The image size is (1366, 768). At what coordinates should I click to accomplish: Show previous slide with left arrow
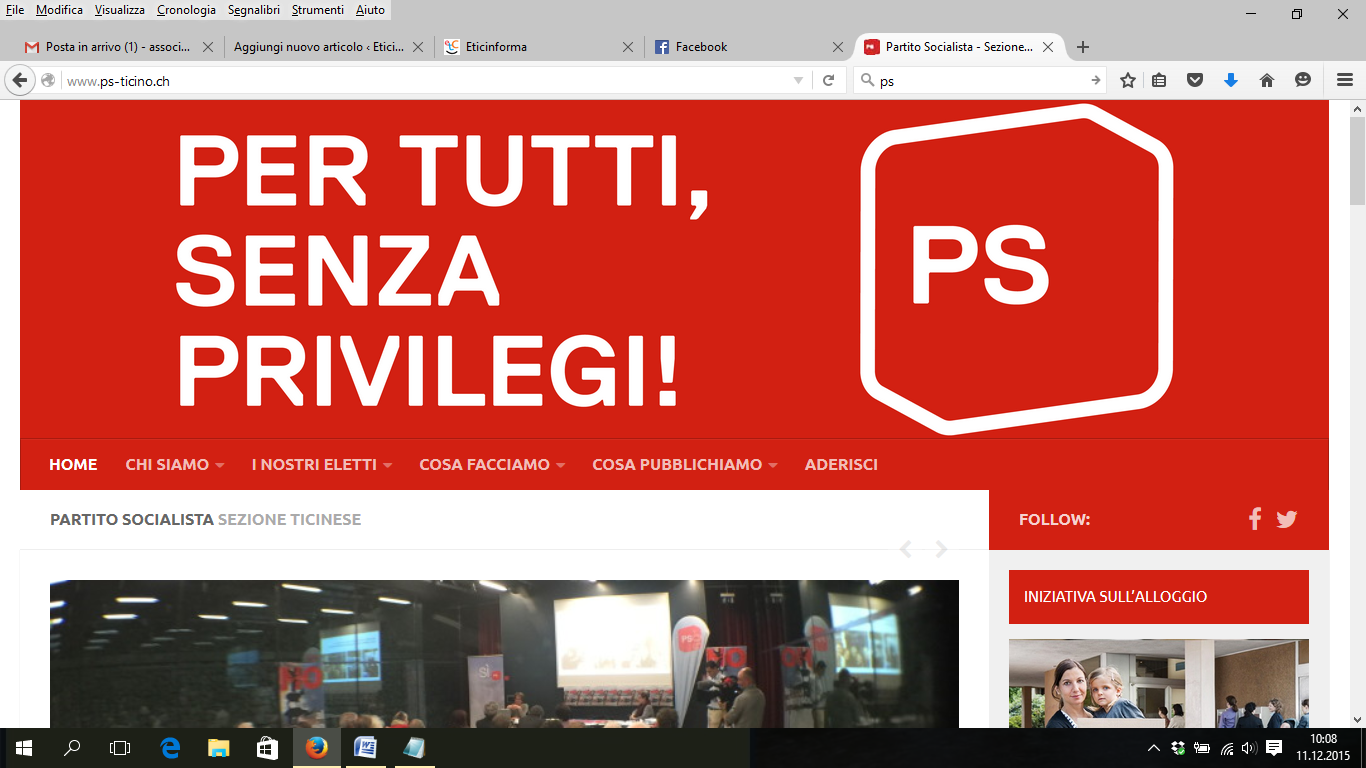pyautogui.click(x=906, y=549)
